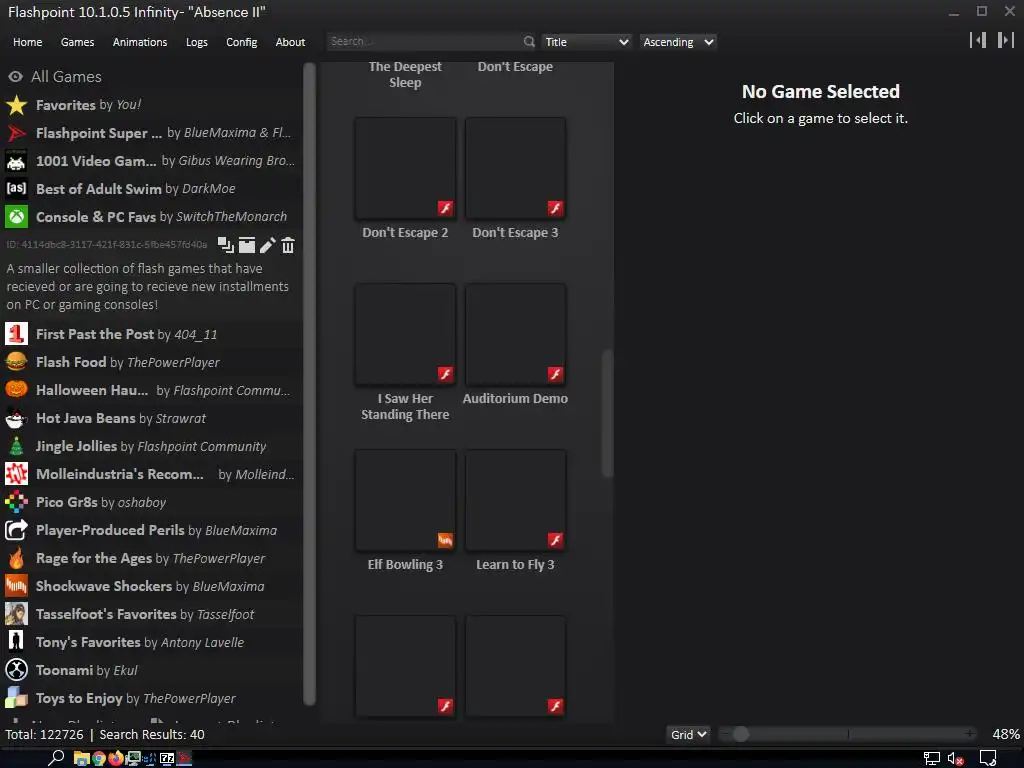The width and height of the screenshot is (1024, 768).
Task: Open Firefox from the taskbar
Action: 116,758
